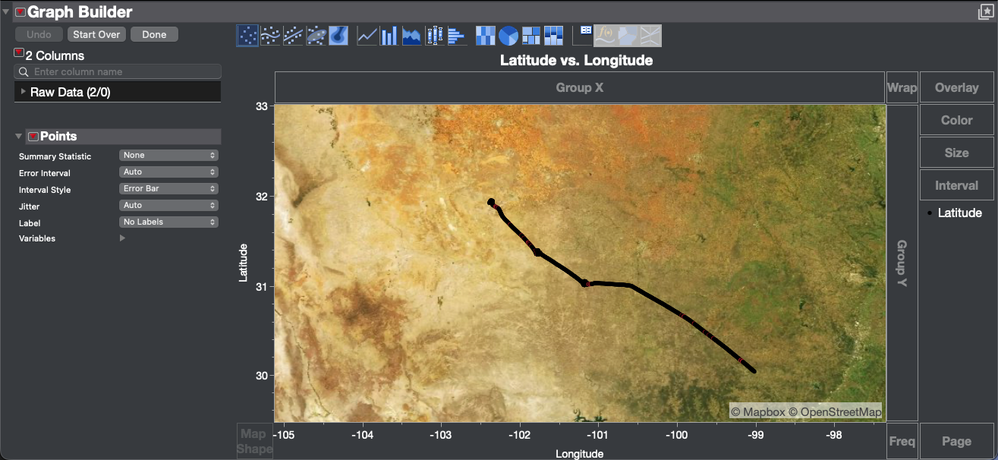Select the Points scatter element icon

(247, 36)
